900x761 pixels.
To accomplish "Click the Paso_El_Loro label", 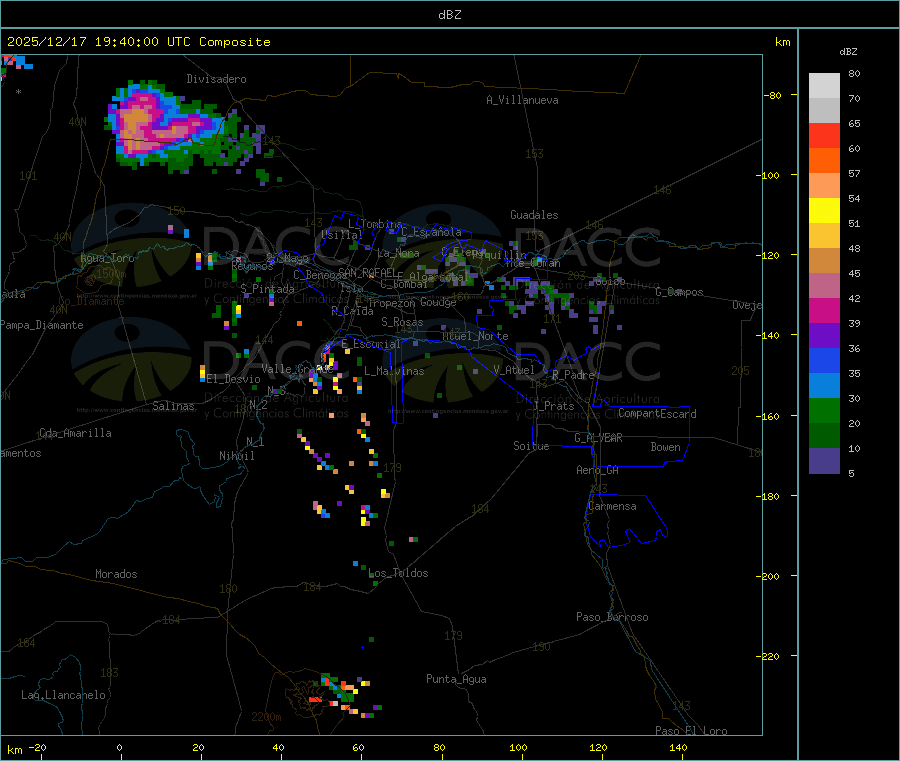I will tap(692, 731).
